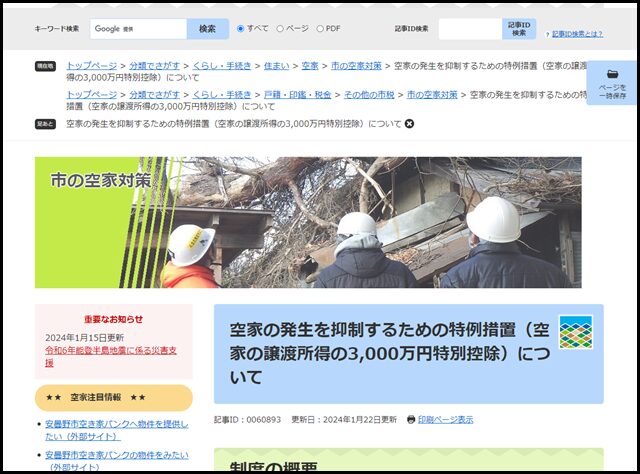Image resolution: width=640 pixels, height=474 pixels.
Task: Select the PDF radio option
Action: (320, 29)
